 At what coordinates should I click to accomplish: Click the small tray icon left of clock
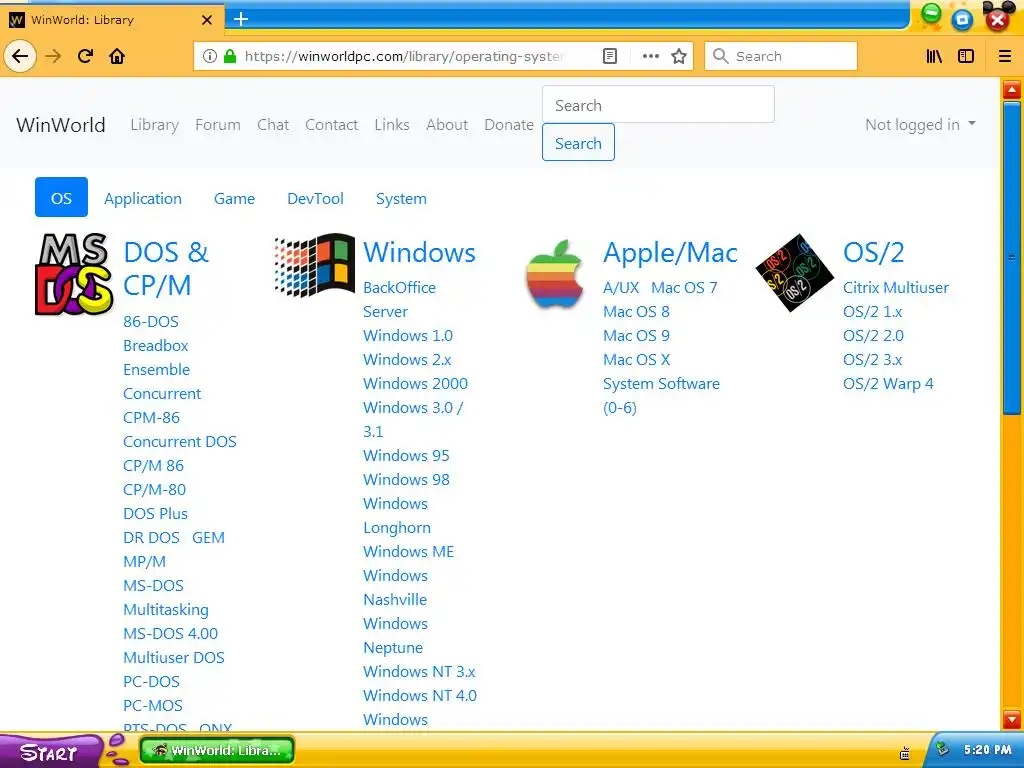tap(904, 754)
